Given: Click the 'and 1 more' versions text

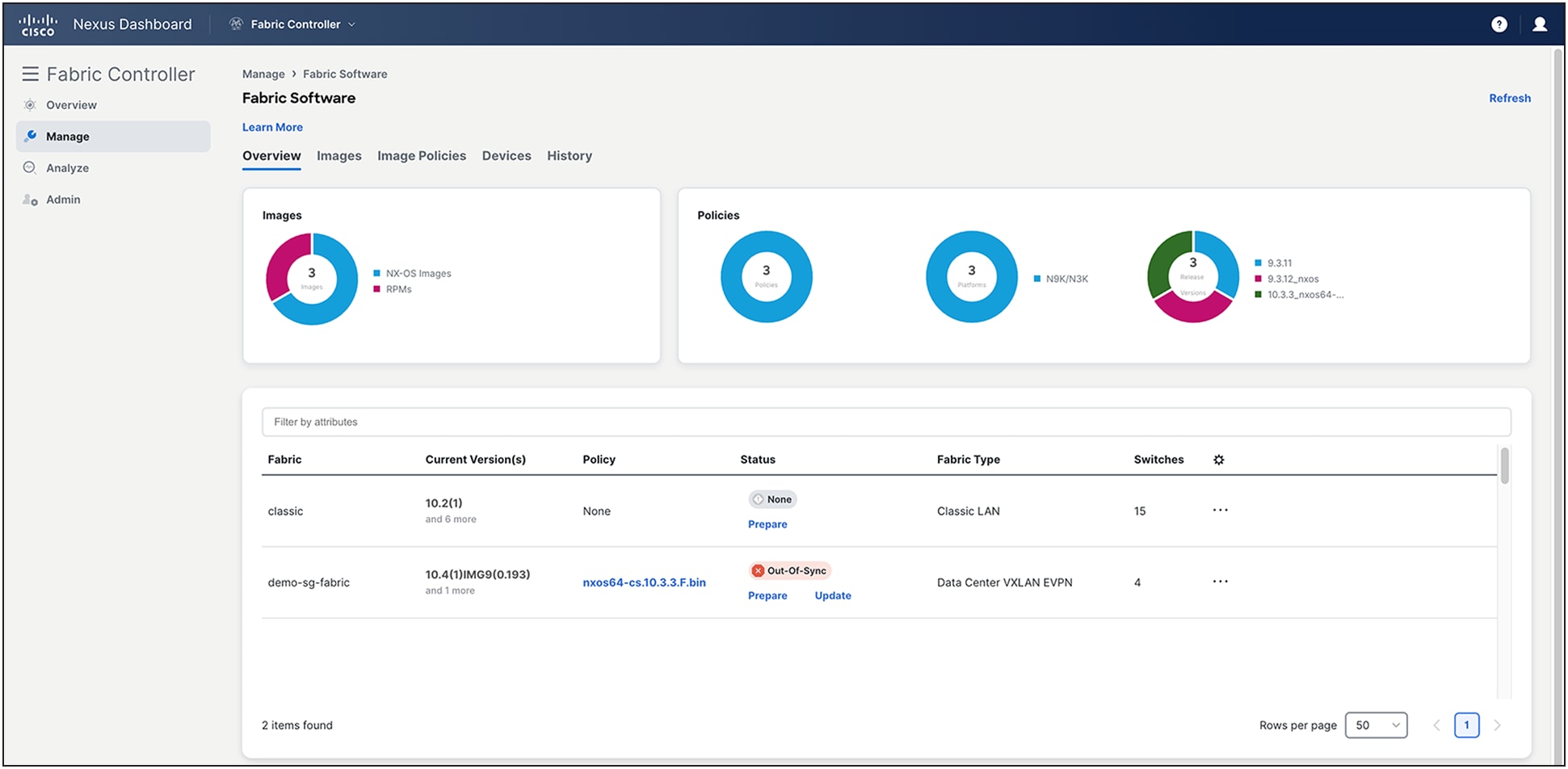Looking at the screenshot, I should pos(450,590).
